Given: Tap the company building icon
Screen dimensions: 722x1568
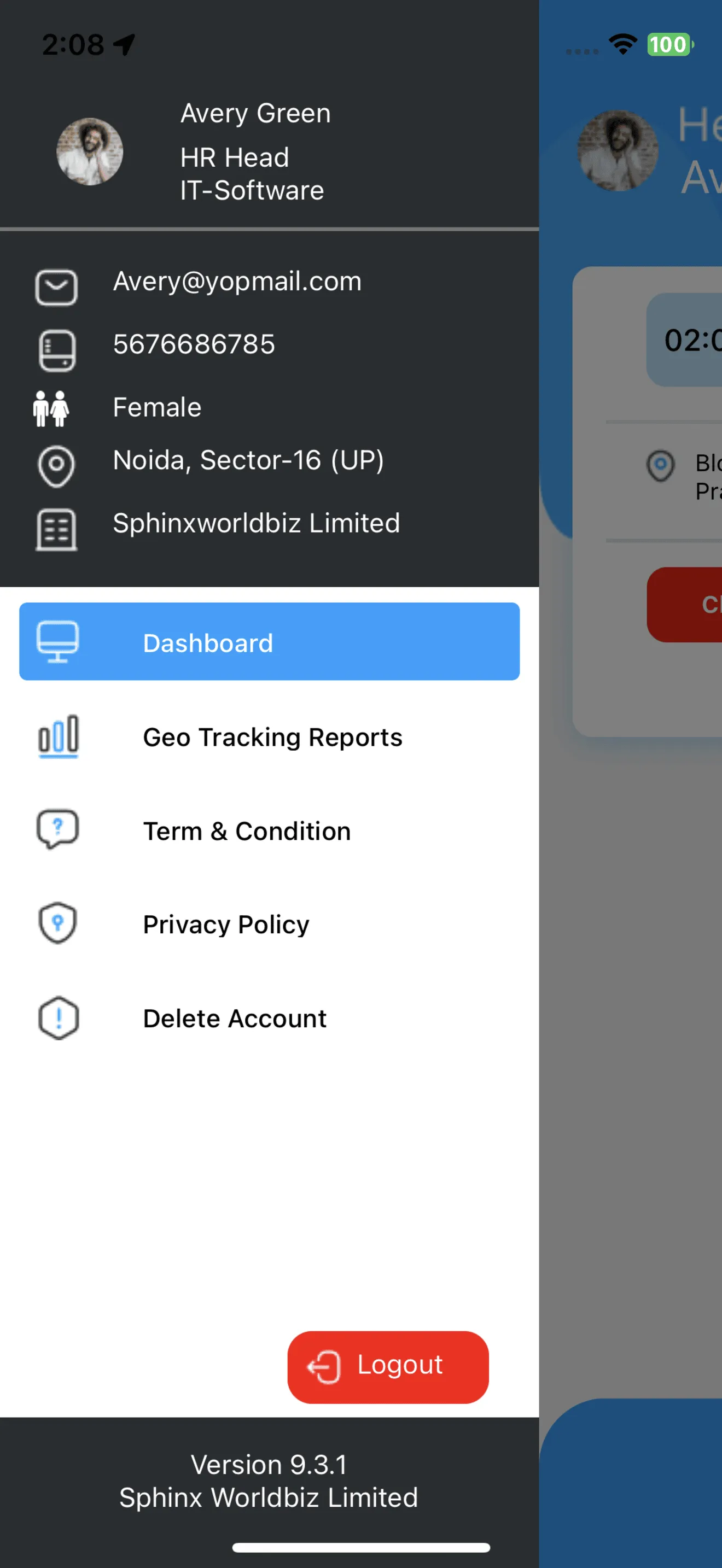Looking at the screenshot, I should 56,530.
